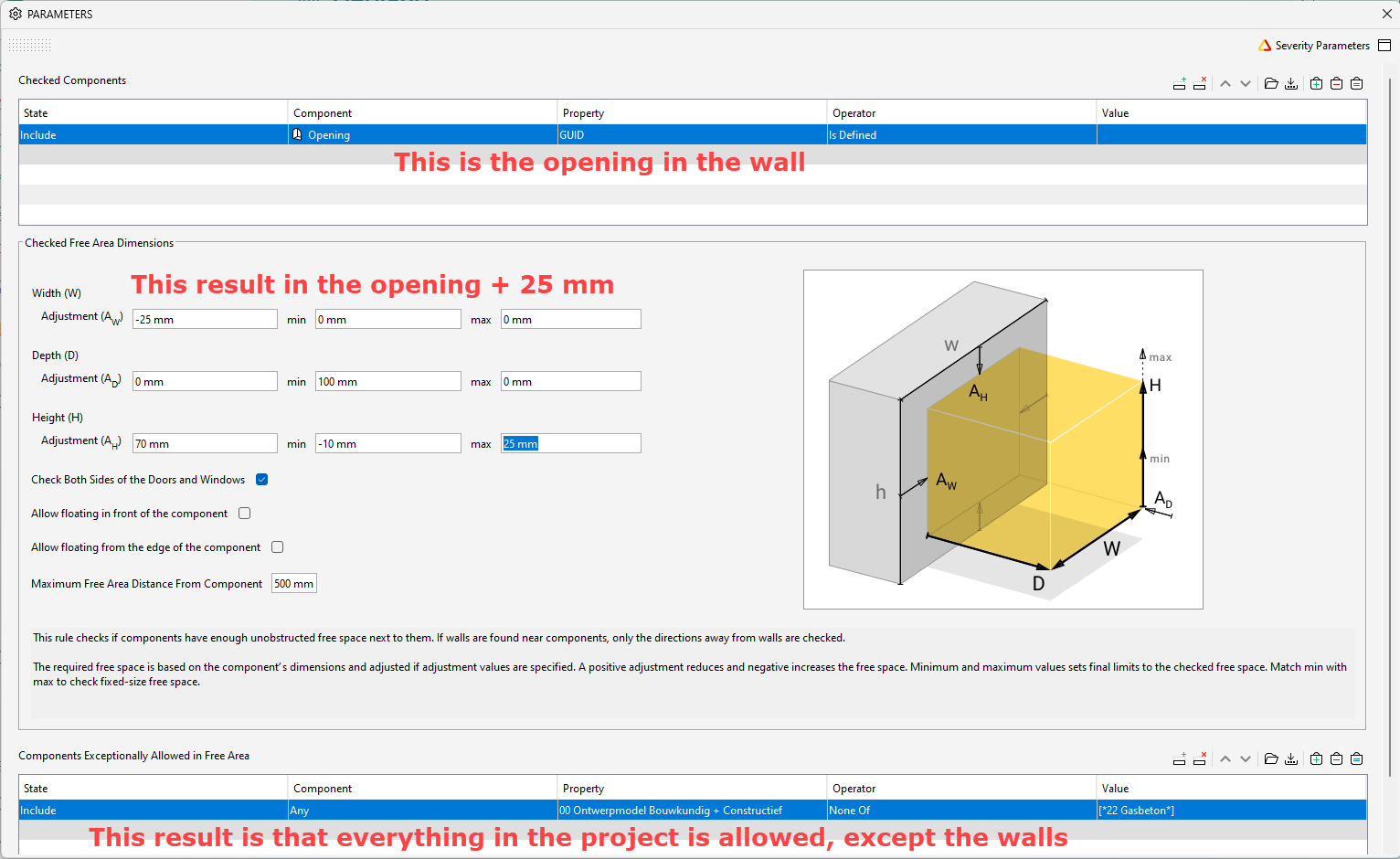
Task: Edit Maximum Free Area Distance field 500 mm
Action: coord(294,584)
